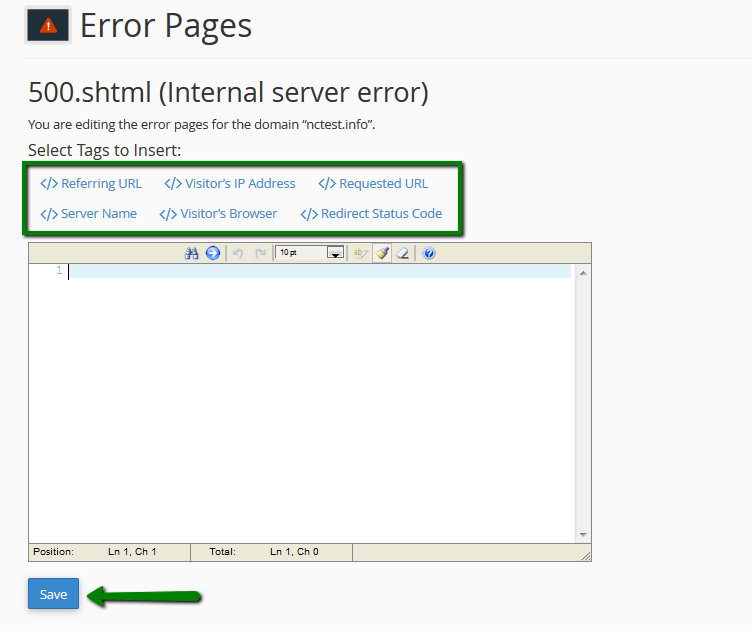Click the eraser reset highlight icon
Viewport: 752px width, 631px height.
click(402, 254)
